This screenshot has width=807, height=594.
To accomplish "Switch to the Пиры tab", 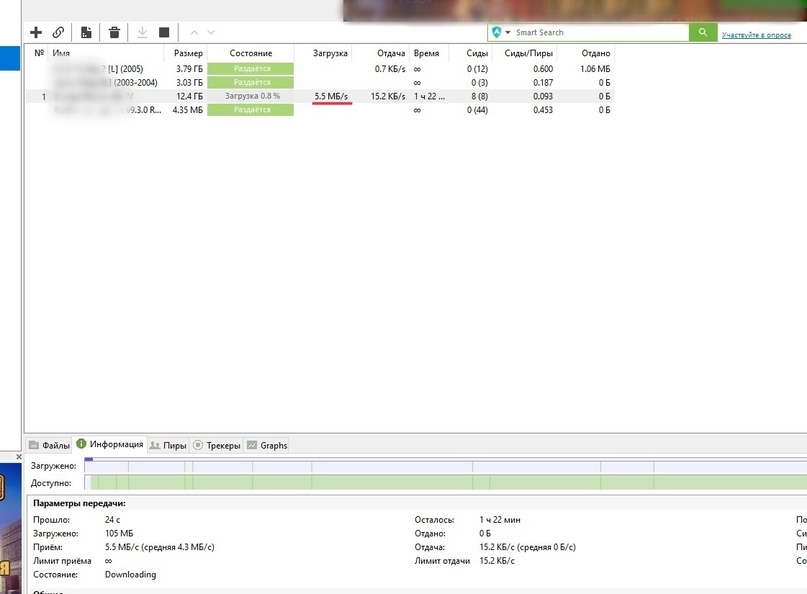I will click(x=168, y=445).
